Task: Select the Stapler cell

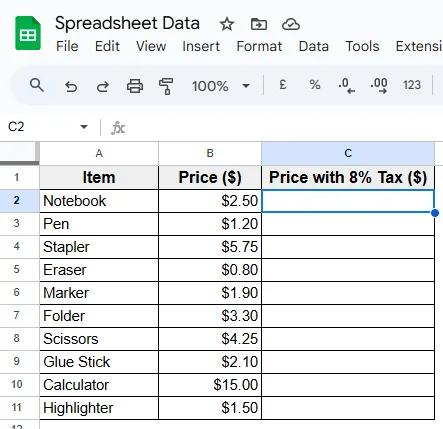Action: click(x=99, y=247)
